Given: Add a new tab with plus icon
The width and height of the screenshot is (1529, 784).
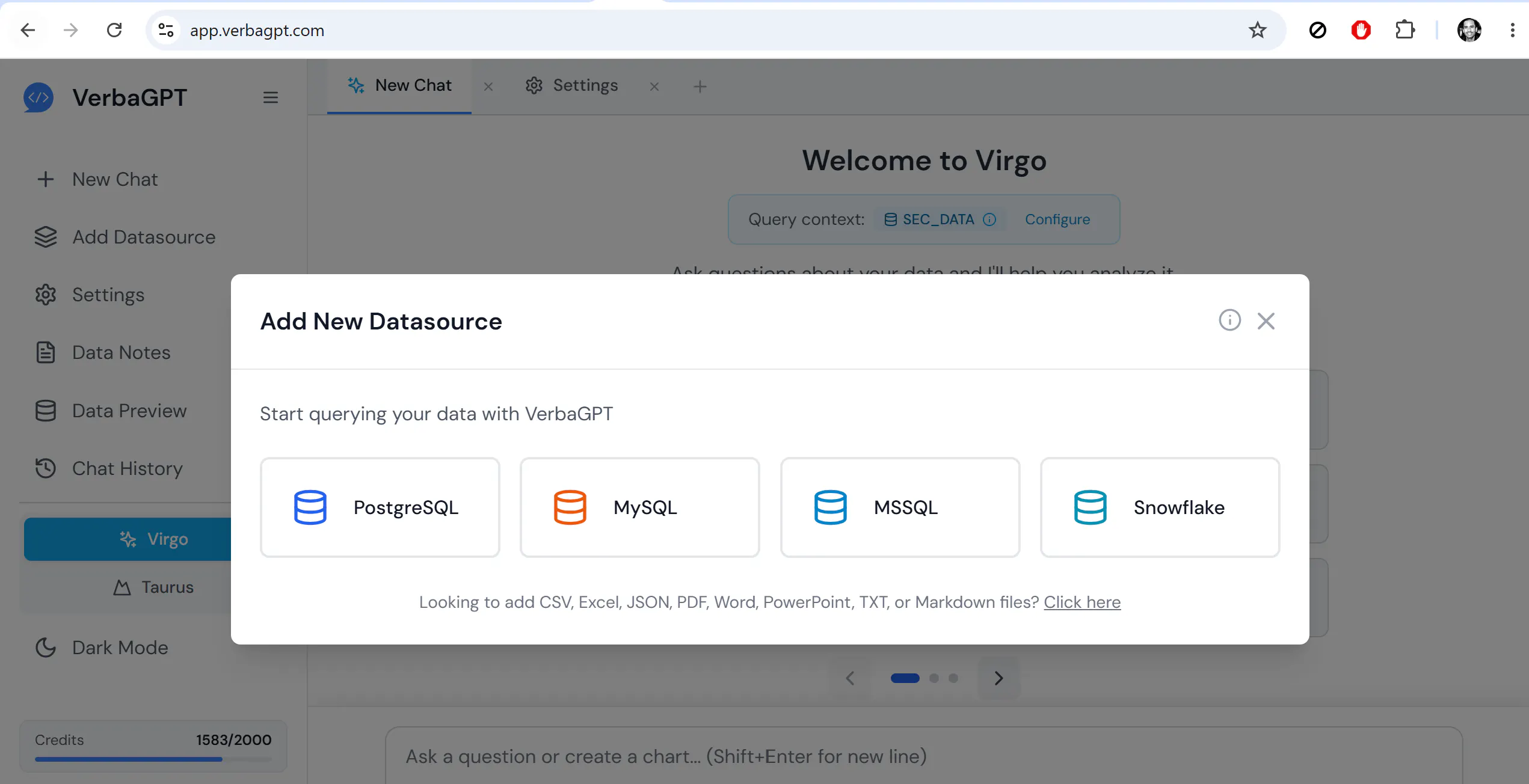Looking at the screenshot, I should pos(700,87).
